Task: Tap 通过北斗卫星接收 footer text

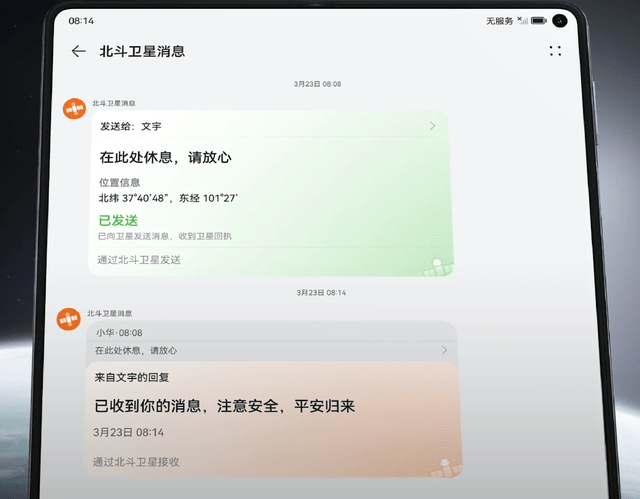Action: (x=136, y=462)
